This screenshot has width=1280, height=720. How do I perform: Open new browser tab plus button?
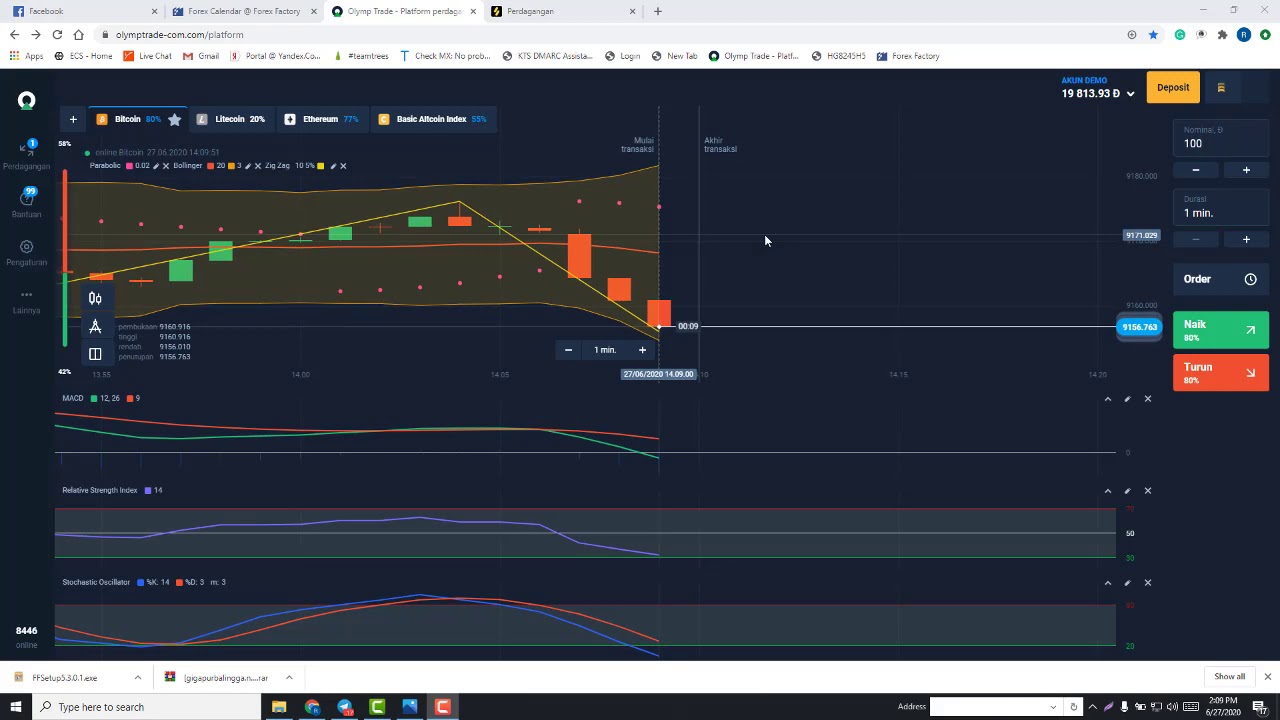tap(657, 11)
